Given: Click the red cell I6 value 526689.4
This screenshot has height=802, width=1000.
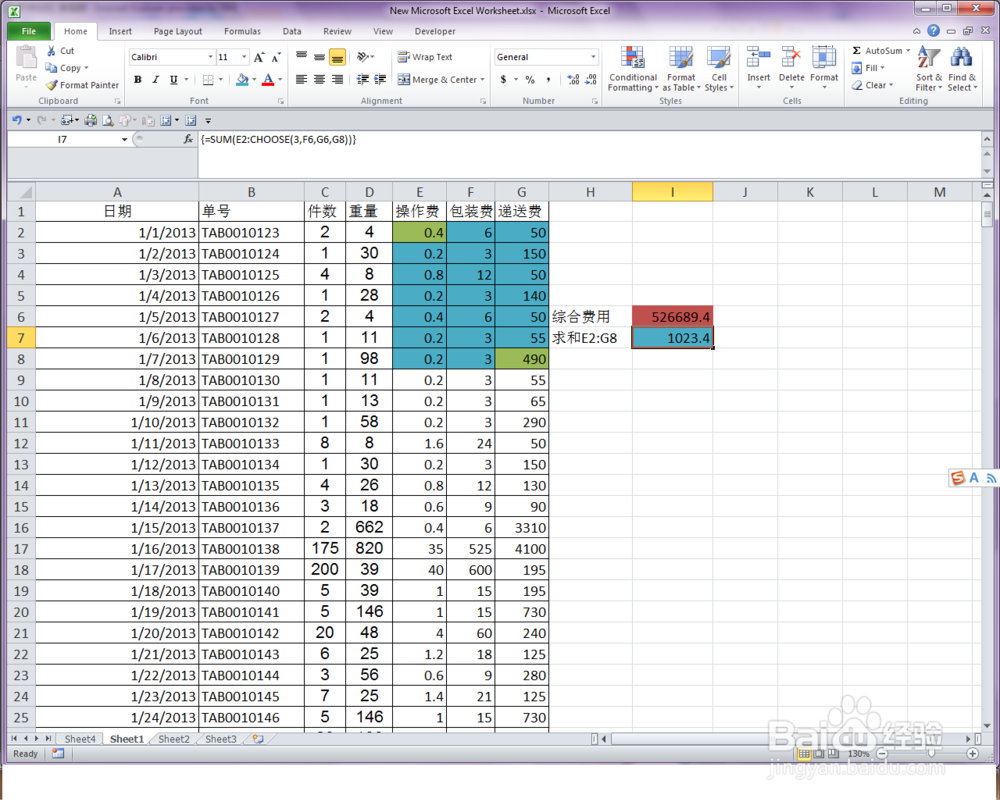Looking at the screenshot, I should [672, 317].
